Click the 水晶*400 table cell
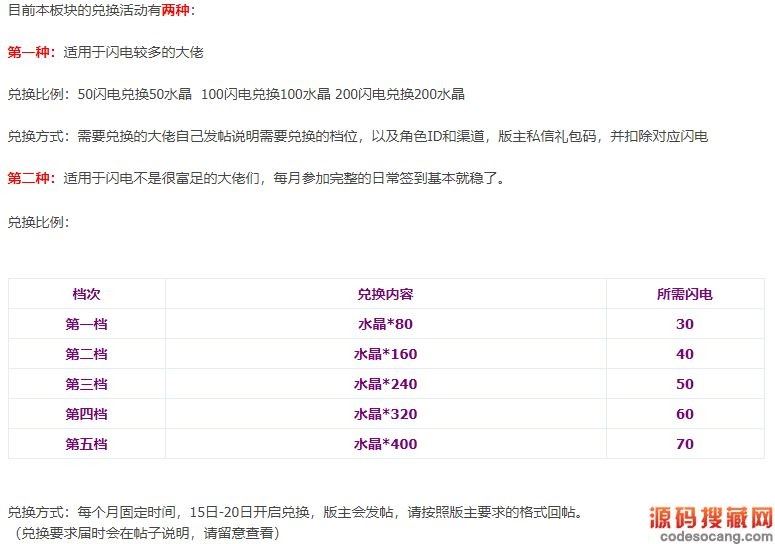The width and height of the screenshot is (775, 544). [385, 444]
